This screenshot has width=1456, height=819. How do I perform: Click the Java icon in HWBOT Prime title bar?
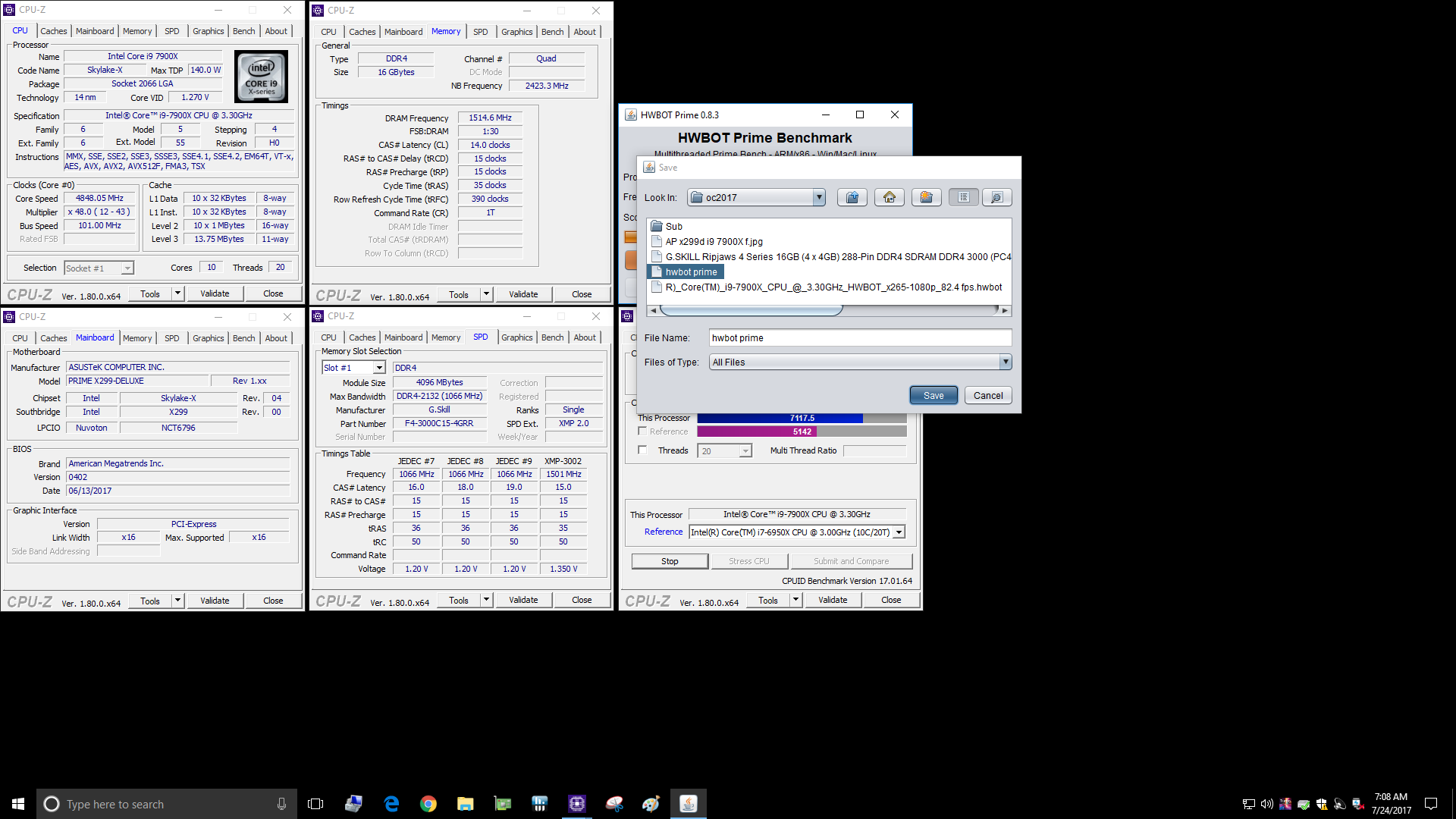(631, 115)
